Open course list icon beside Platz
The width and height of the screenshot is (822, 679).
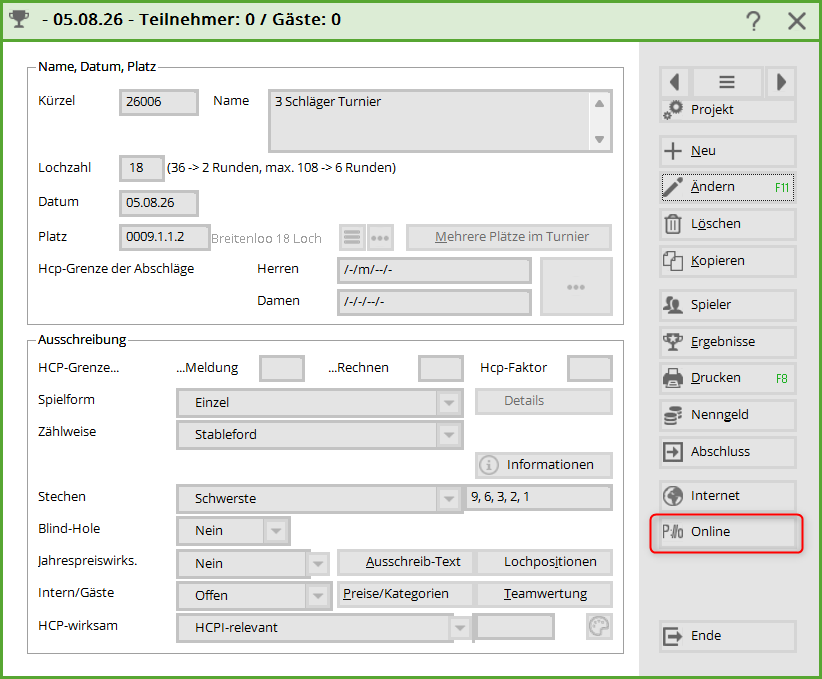point(352,238)
